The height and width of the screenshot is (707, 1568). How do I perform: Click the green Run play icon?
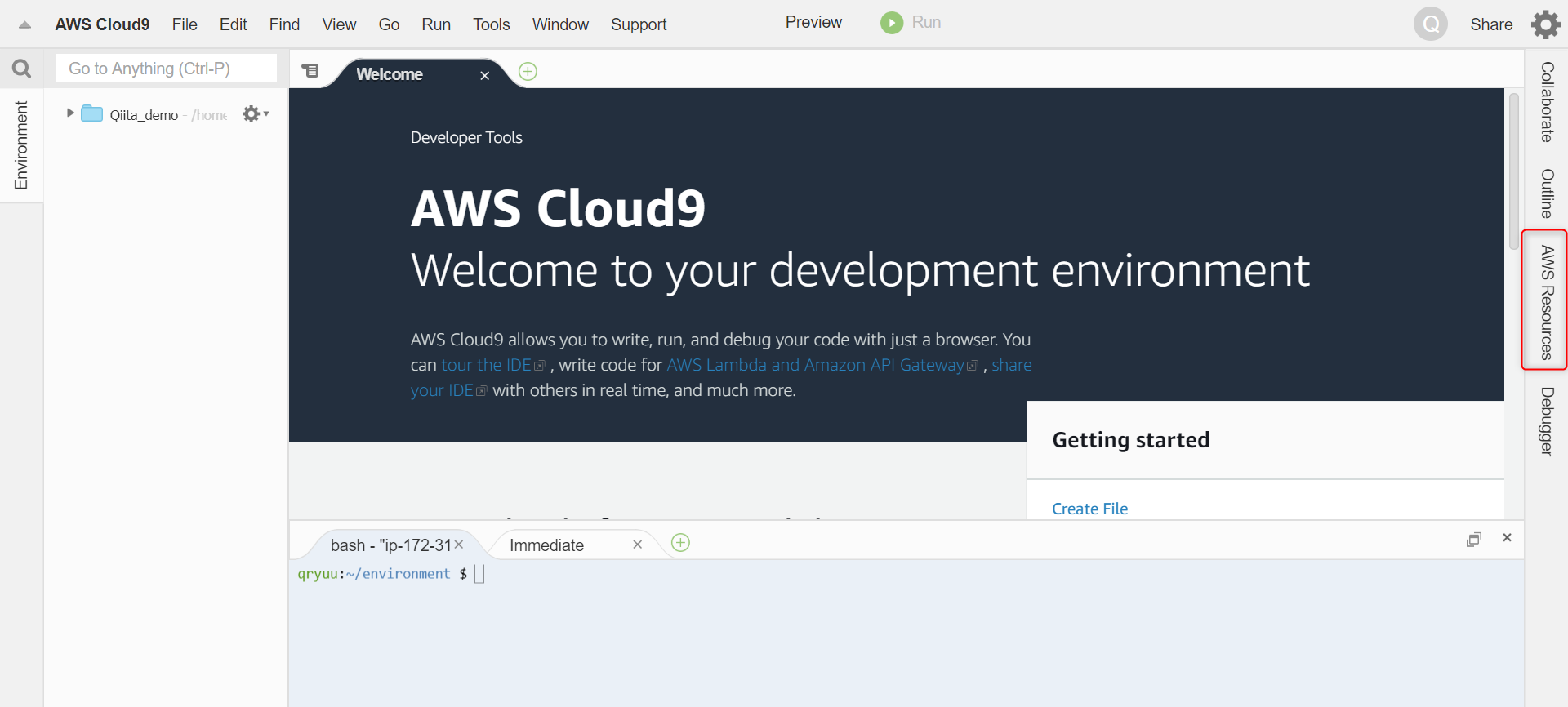pos(891,23)
